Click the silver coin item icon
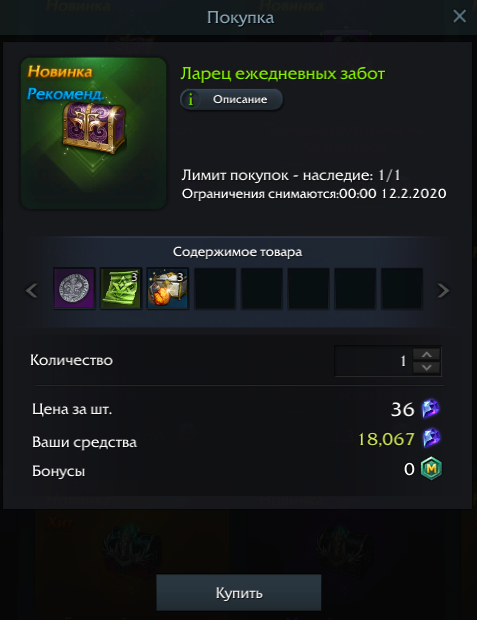 click(x=74, y=289)
